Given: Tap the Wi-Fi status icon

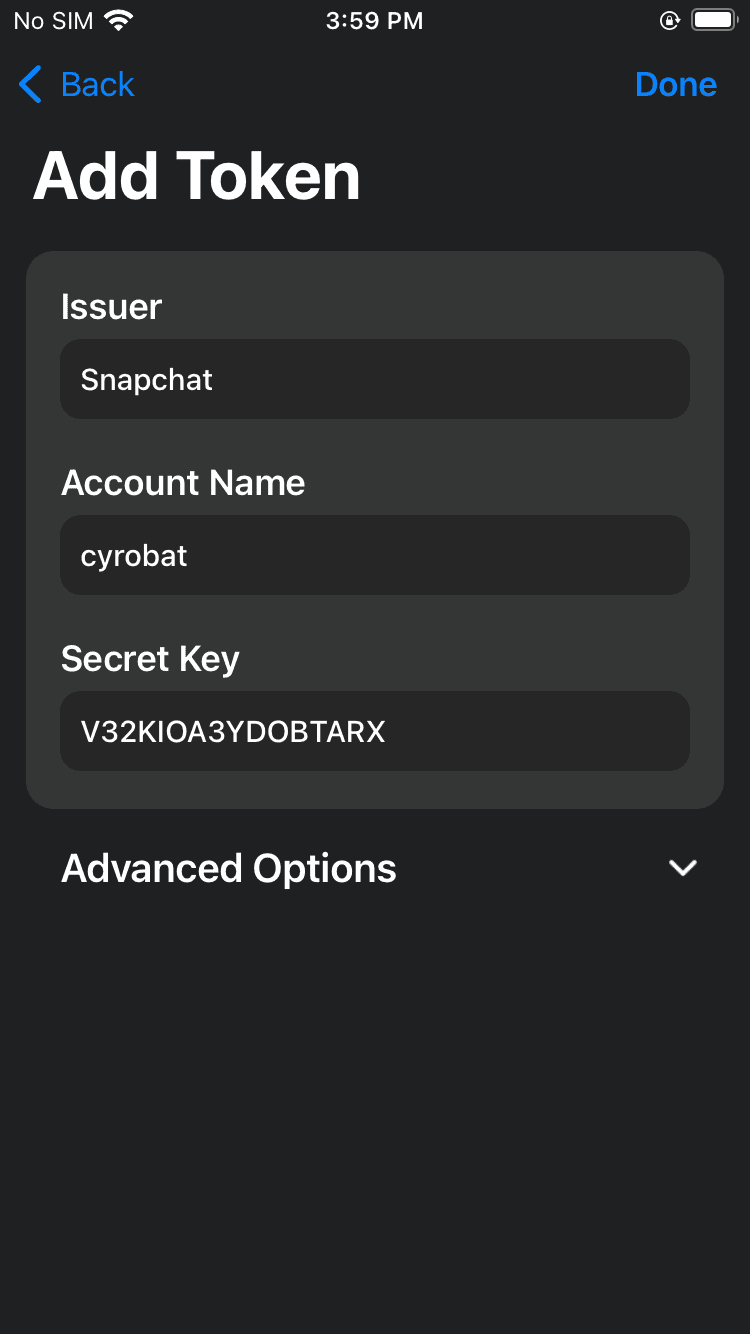Looking at the screenshot, I should [119, 20].
